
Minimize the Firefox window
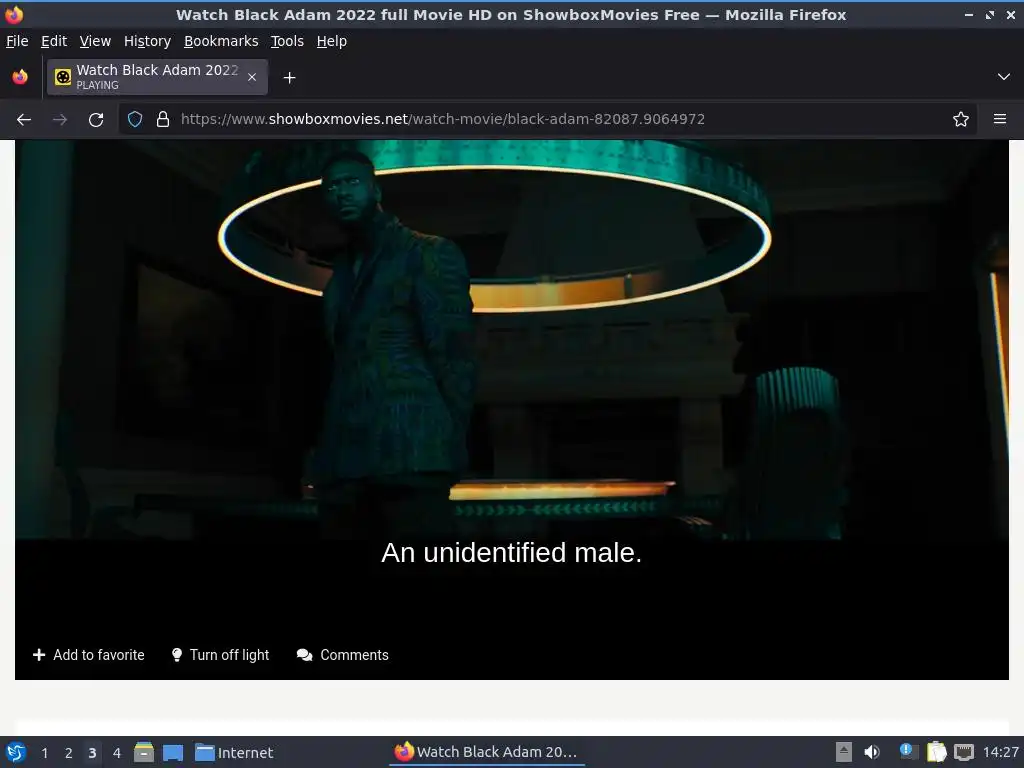pos(969,15)
